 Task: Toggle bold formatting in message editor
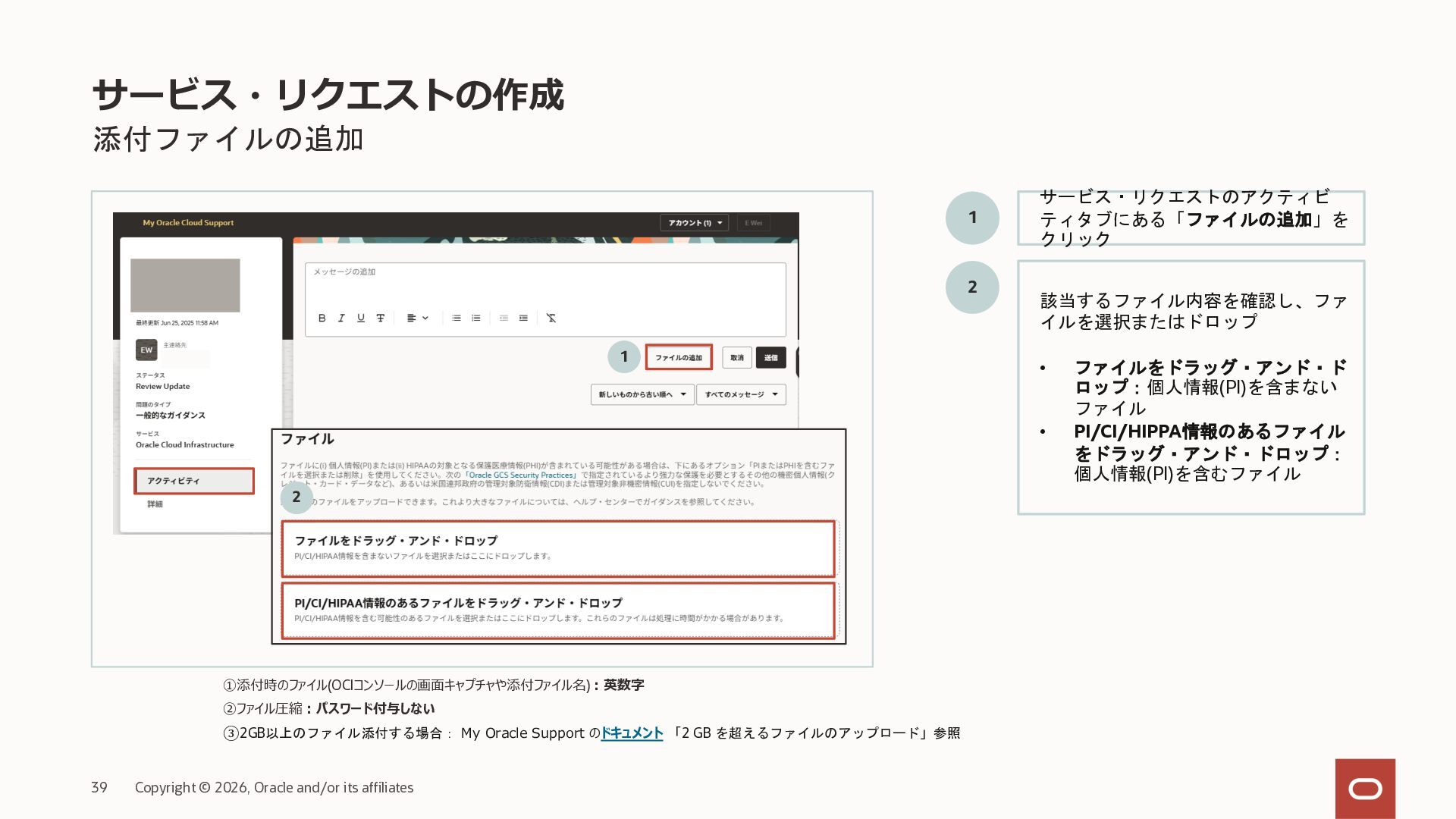click(x=322, y=318)
